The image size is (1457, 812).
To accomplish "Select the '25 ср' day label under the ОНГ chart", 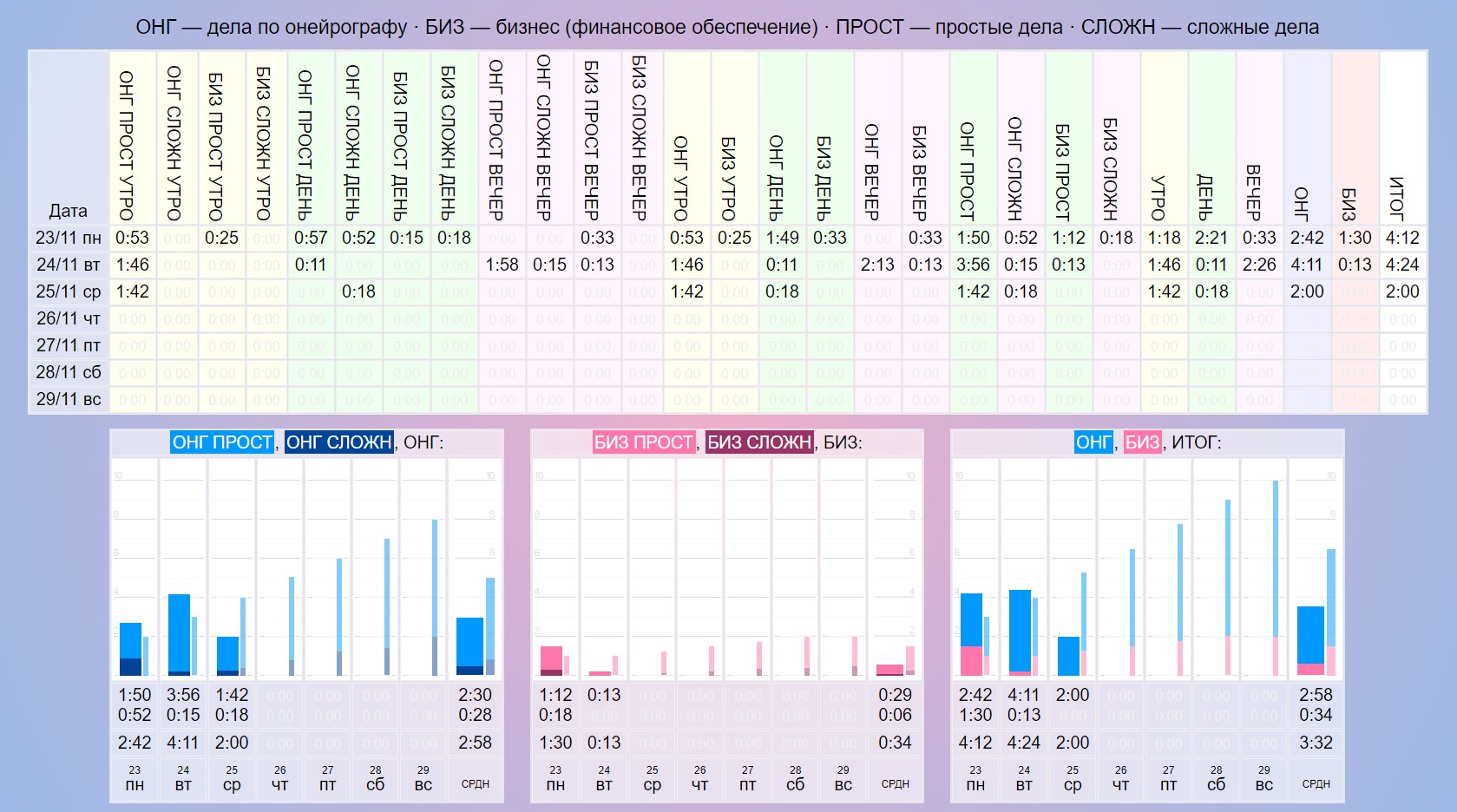I will click(232, 778).
